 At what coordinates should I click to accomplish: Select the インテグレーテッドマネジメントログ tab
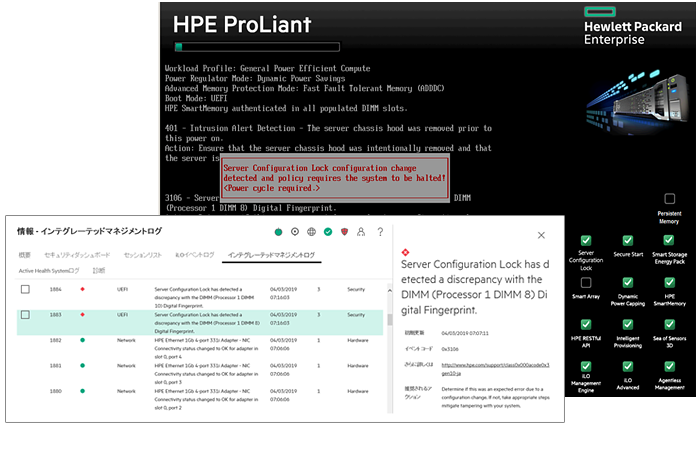coord(271,255)
